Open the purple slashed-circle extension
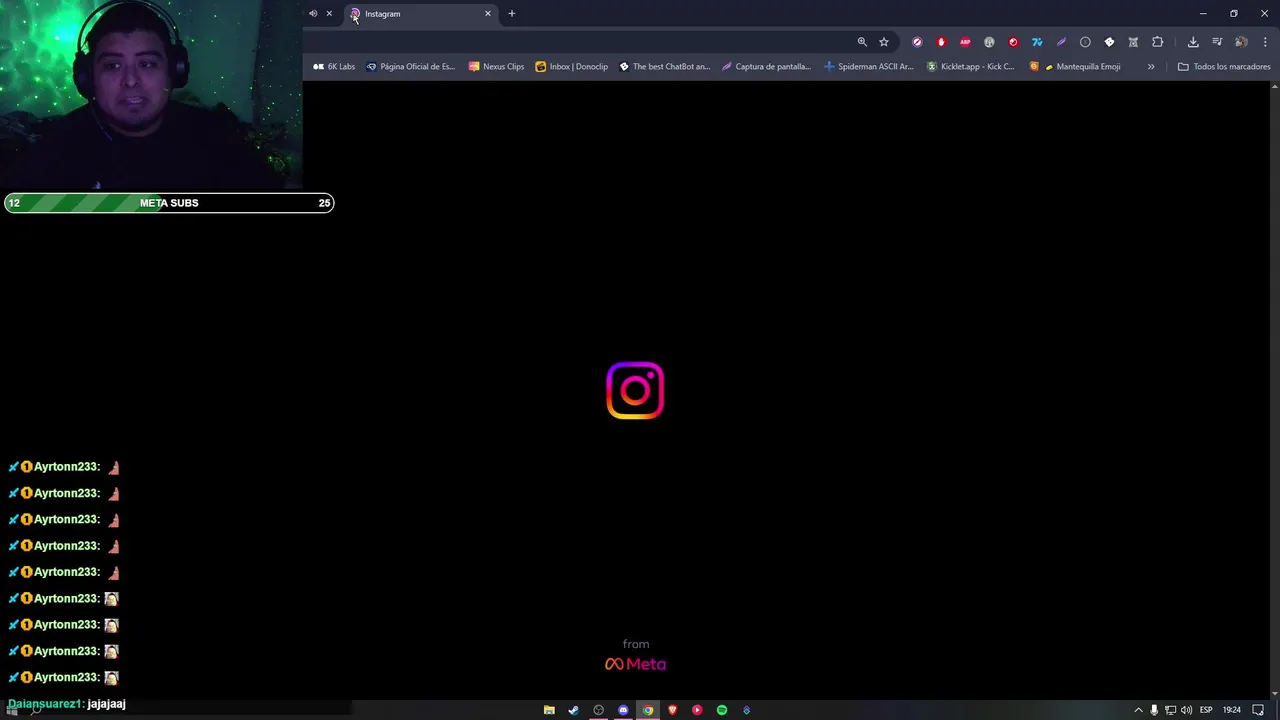The height and width of the screenshot is (720, 1280). pos(917,42)
